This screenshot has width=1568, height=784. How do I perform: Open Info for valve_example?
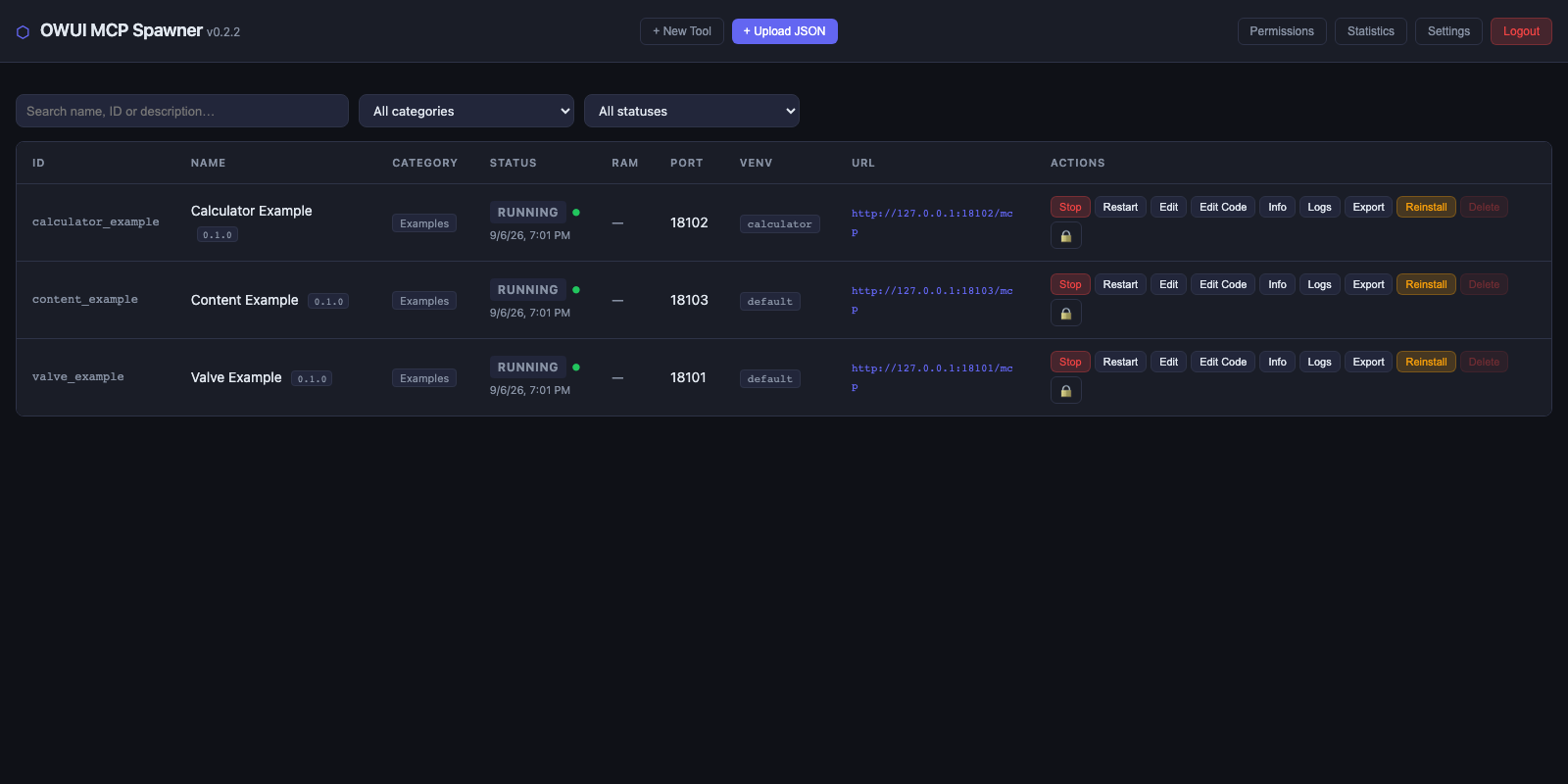coord(1277,362)
